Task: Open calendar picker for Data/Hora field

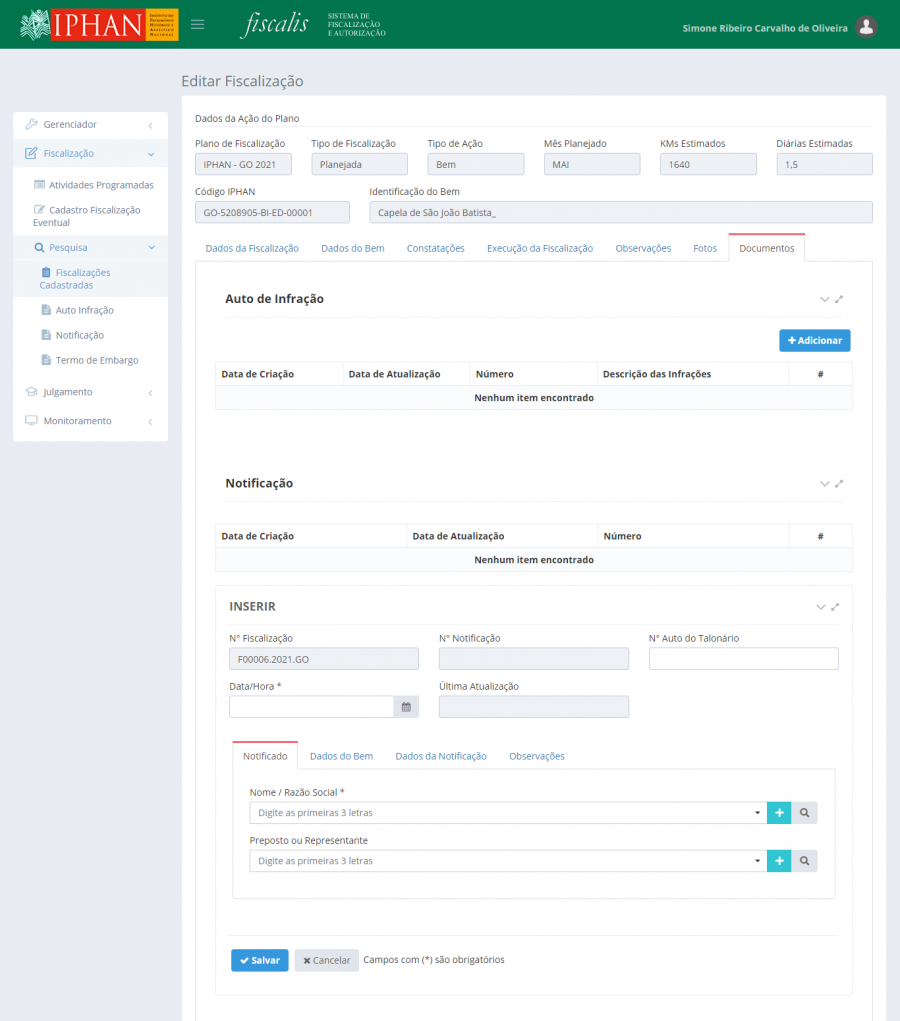Action: (406, 707)
